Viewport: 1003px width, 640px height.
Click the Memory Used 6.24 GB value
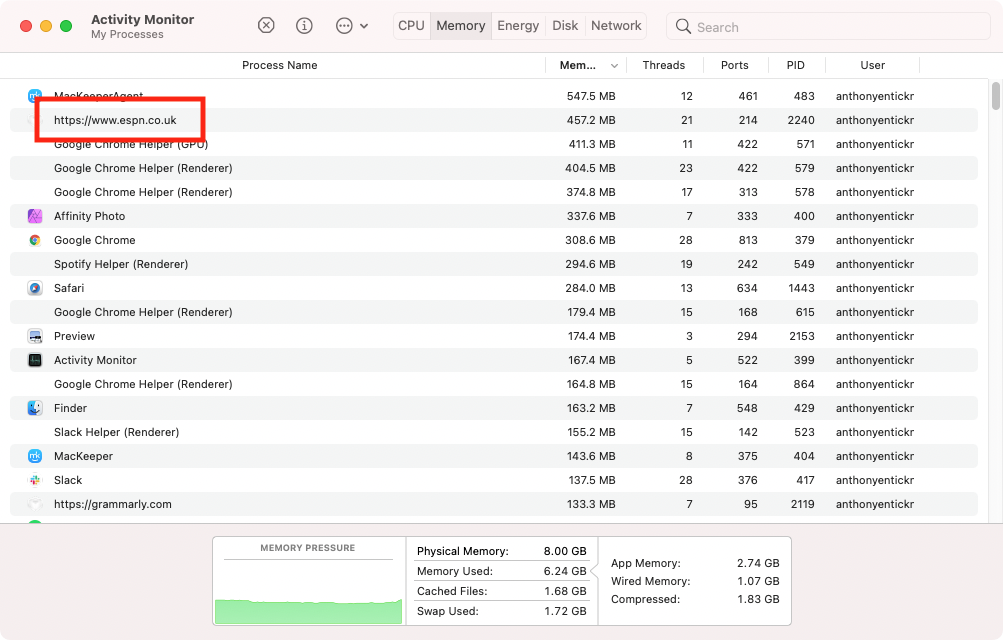tap(565, 571)
